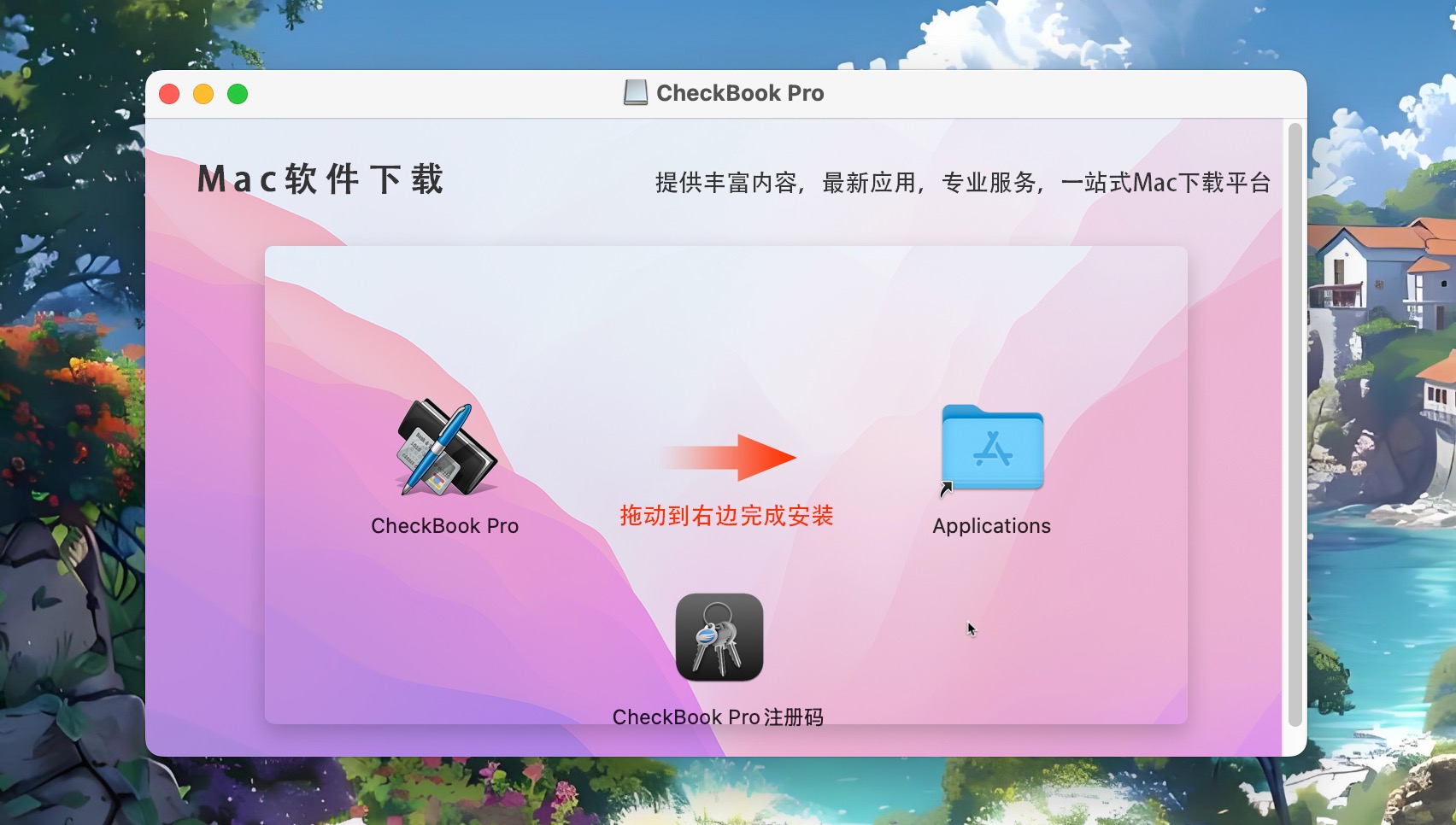Zoom window with the green button
Image resolution: width=1456 pixels, height=825 pixels.
click(238, 94)
